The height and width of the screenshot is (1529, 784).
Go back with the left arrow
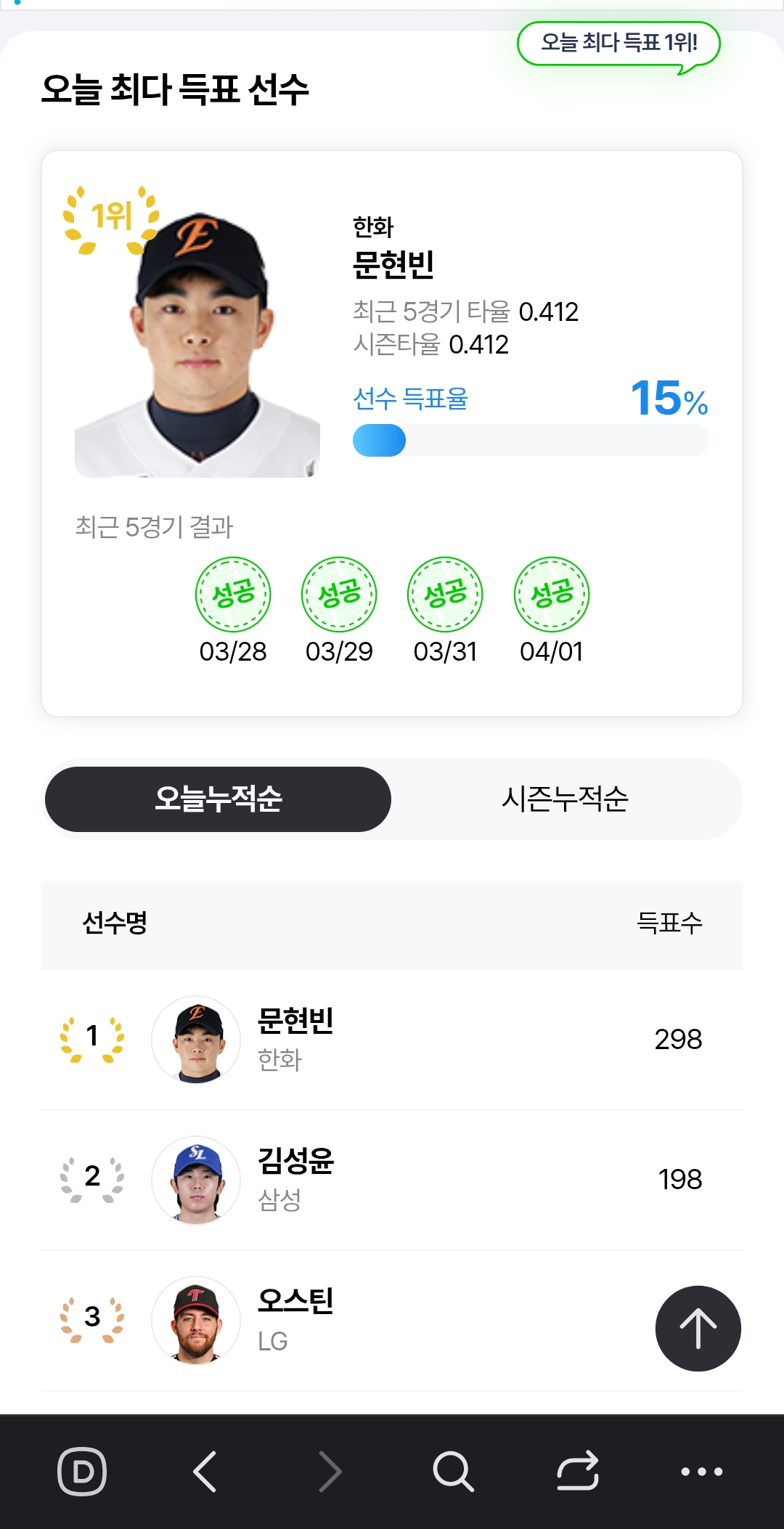click(205, 1472)
